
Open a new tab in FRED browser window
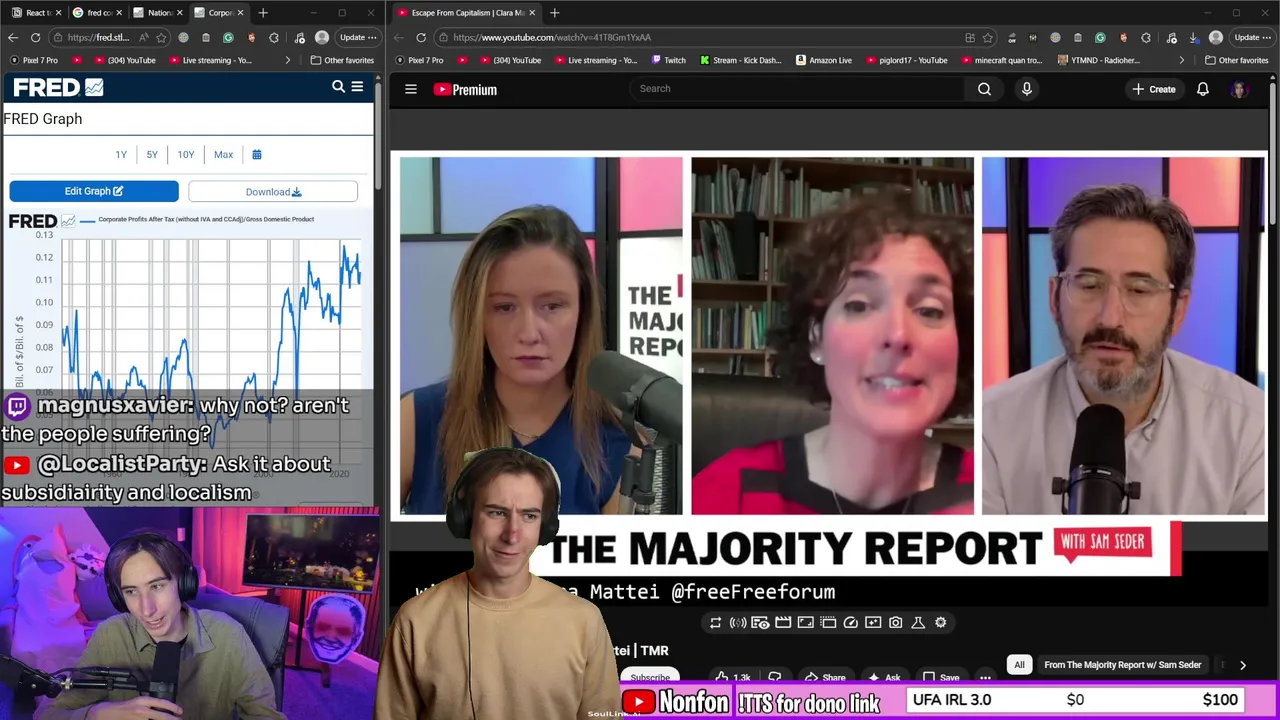click(x=263, y=13)
